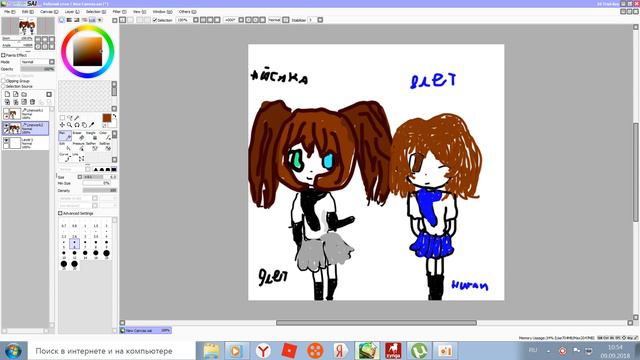Viewport: 640px width, 360px height.
Task: Select the Edit tool in tool tray
Action: click(65, 147)
